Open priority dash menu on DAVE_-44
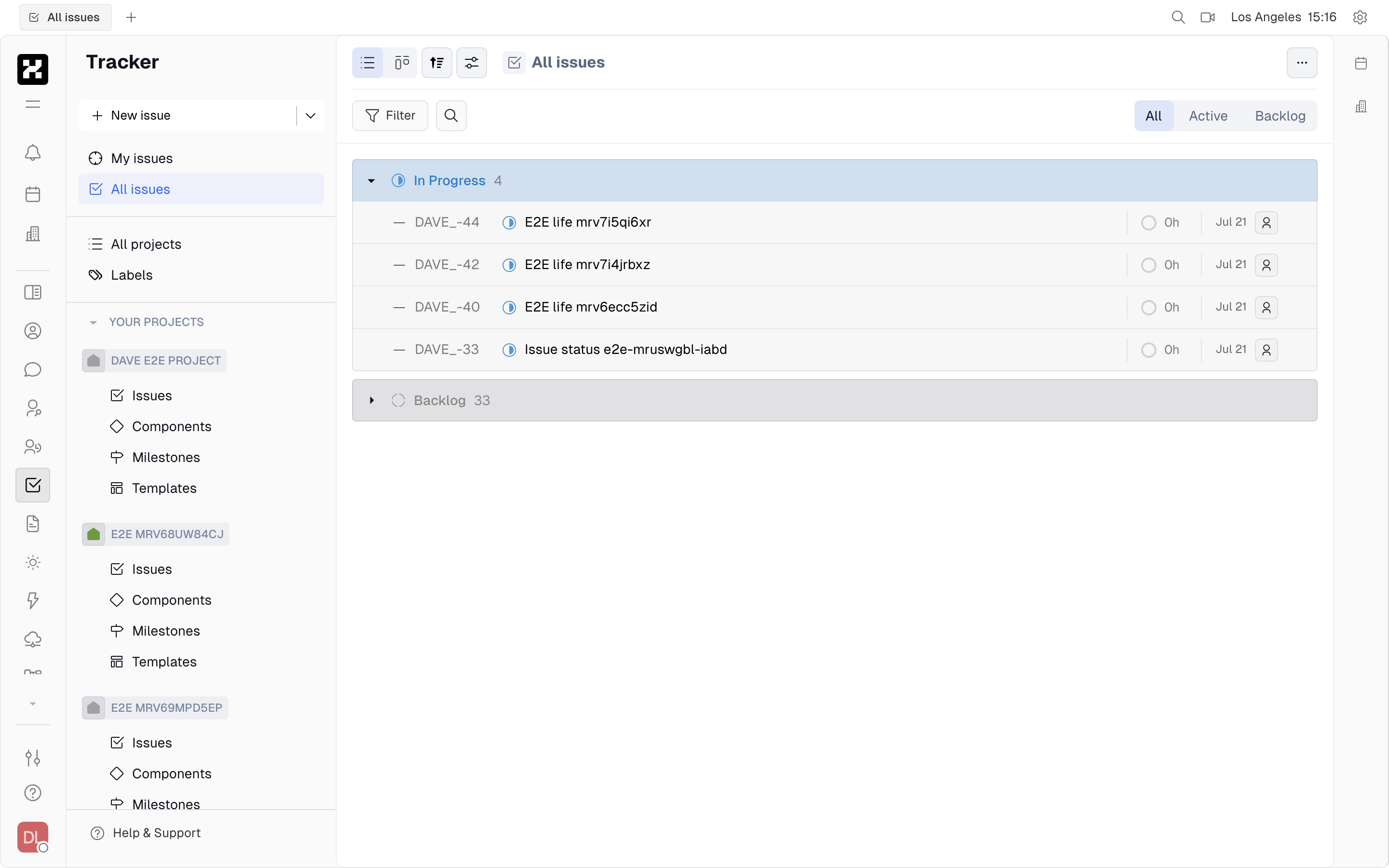Screen dimensions: 1389x868 [x=399, y=222]
